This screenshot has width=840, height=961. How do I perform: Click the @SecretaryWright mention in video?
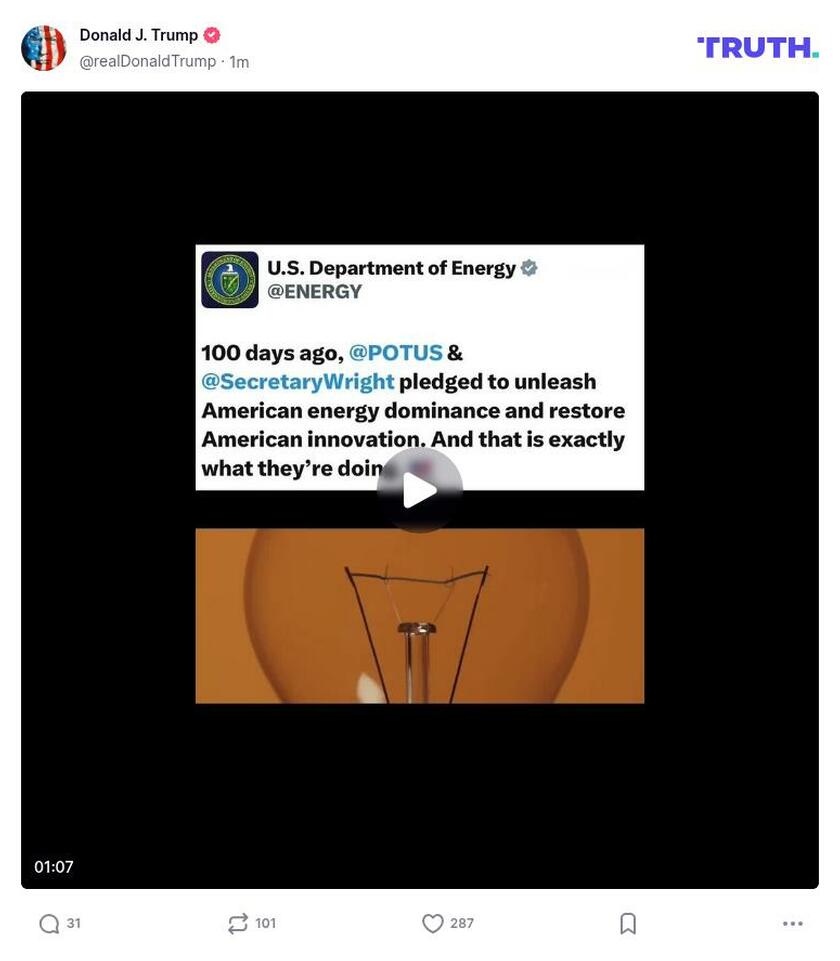[298, 382]
